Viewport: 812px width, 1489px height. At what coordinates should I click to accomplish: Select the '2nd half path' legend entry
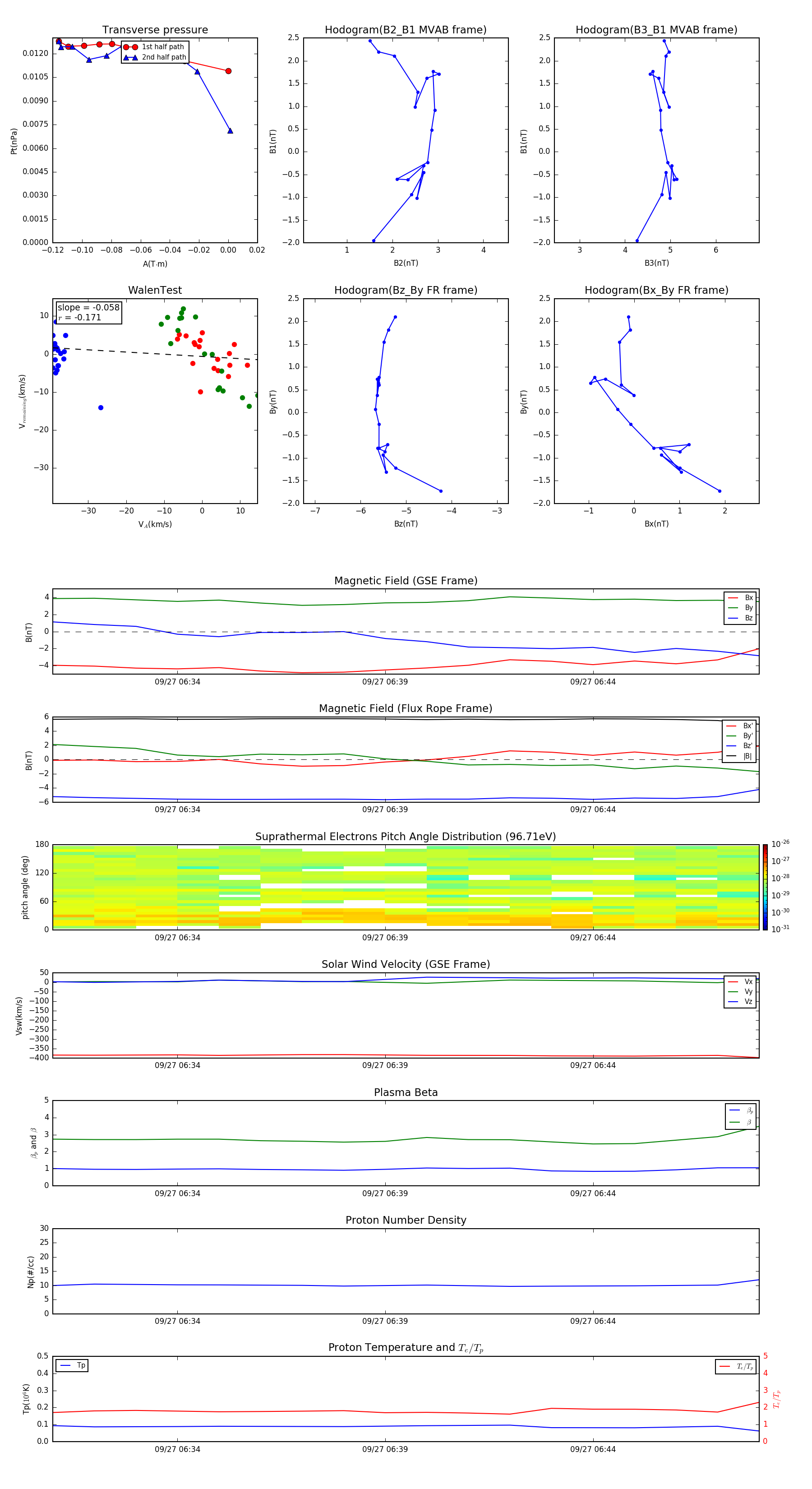(155, 57)
